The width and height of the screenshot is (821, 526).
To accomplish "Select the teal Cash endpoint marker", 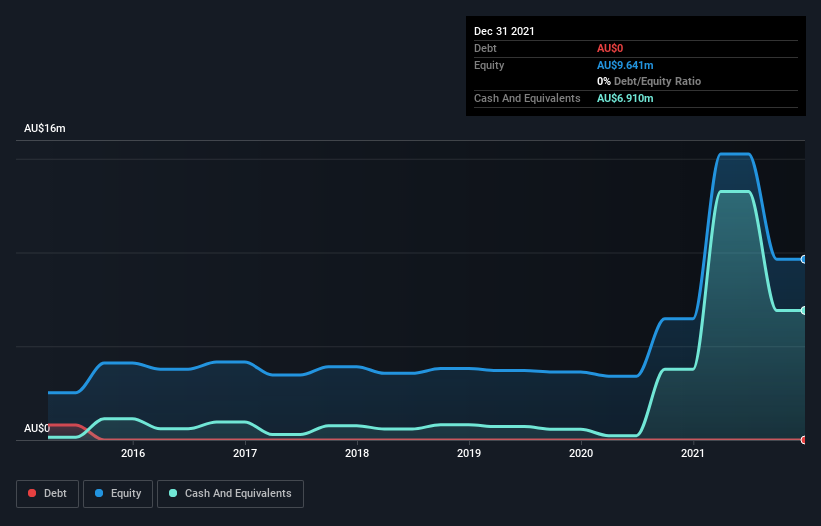I will 804,310.
